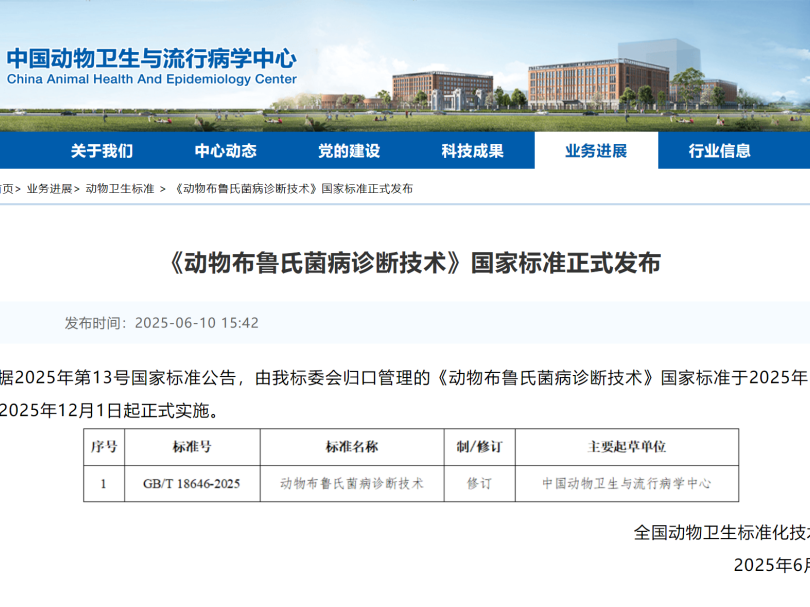Screen dimensions: 810x607
Task: Click table header 标准名称
Action: coord(352,447)
